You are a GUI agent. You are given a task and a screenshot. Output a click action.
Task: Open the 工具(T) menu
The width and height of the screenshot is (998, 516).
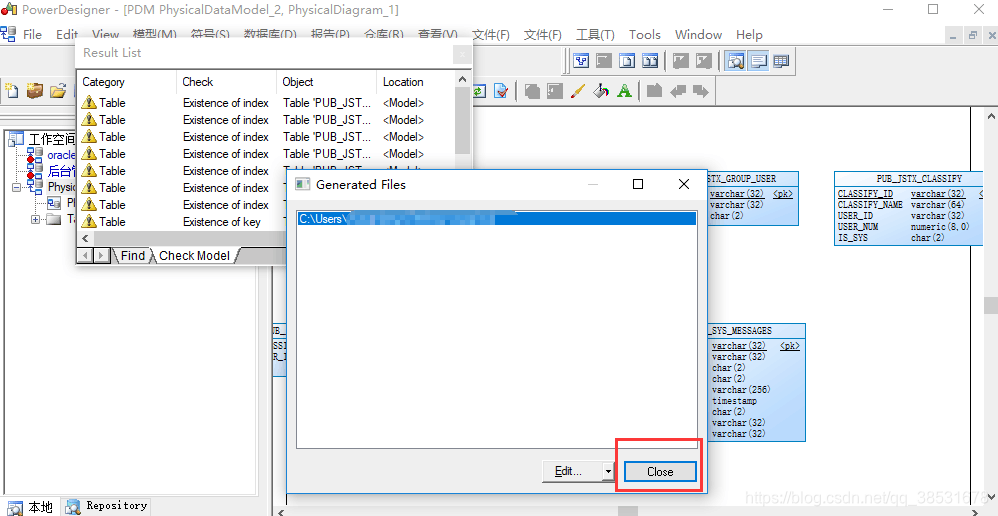595,34
